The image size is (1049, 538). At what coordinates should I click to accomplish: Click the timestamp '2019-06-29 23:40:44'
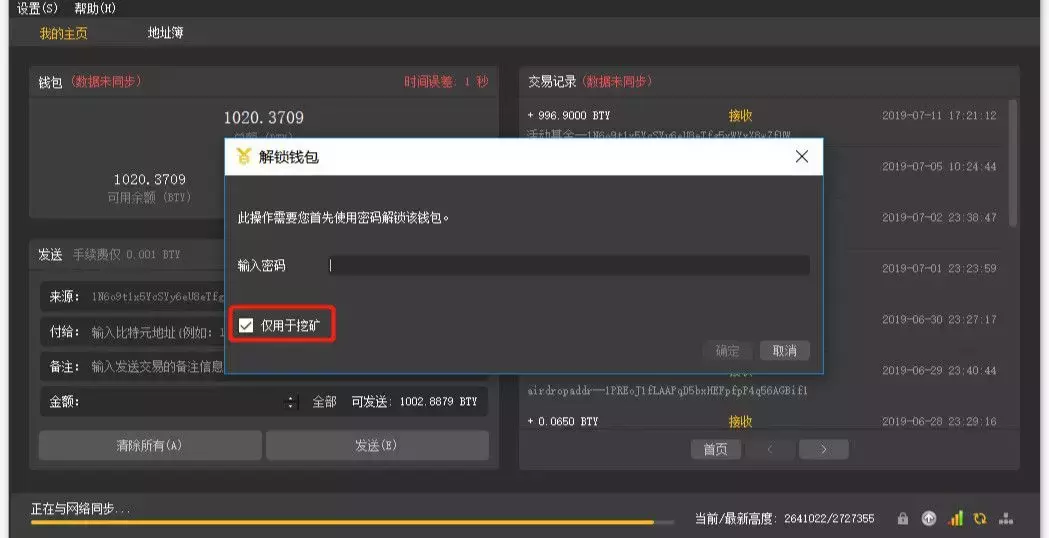[939, 371]
